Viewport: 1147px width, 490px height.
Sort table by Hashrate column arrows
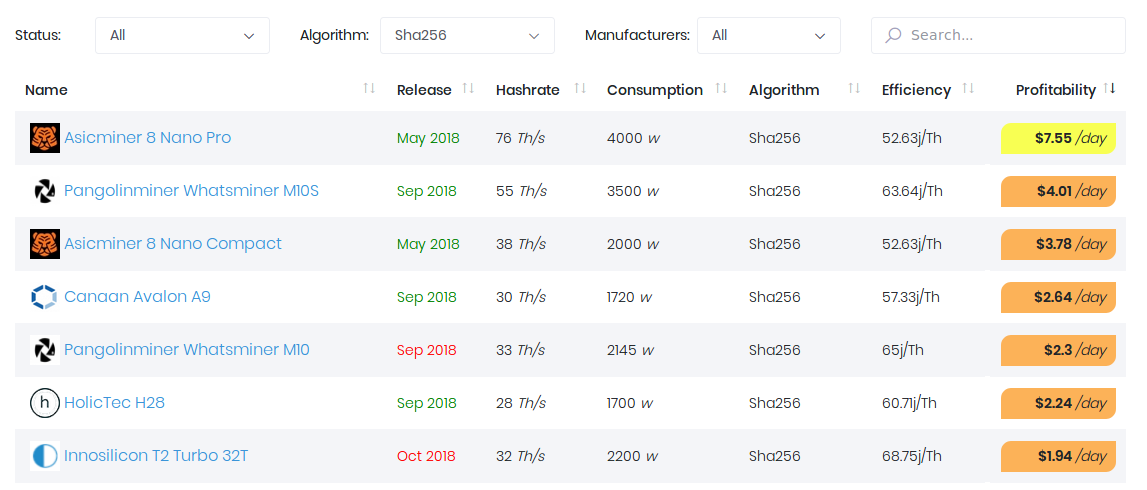tap(581, 88)
